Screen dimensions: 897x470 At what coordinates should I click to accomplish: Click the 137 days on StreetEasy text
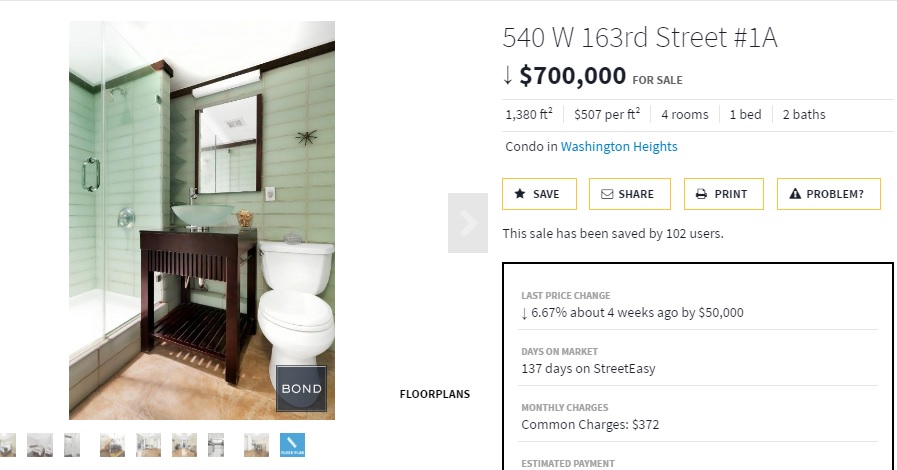[x=588, y=369]
